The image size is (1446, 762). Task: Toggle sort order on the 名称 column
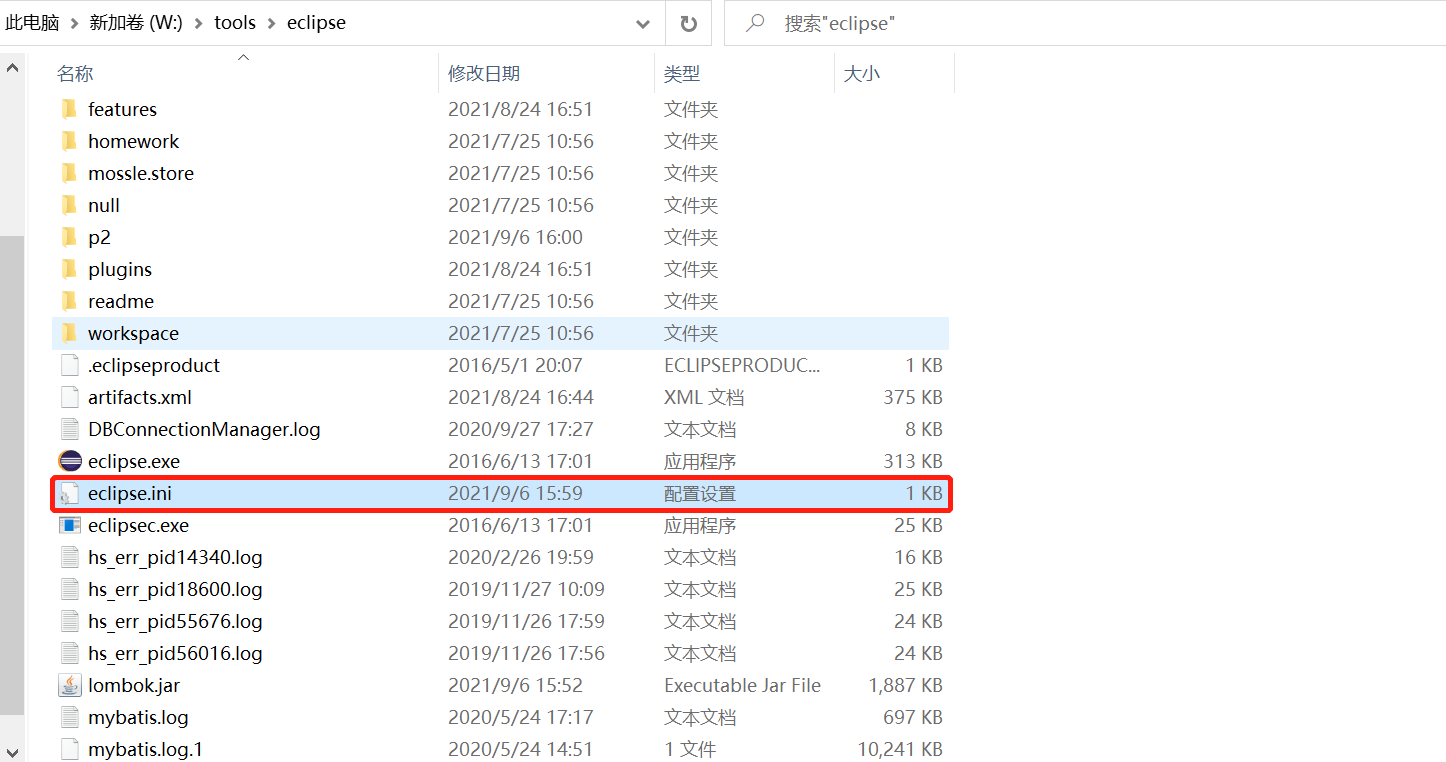click(x=75, y=73)
